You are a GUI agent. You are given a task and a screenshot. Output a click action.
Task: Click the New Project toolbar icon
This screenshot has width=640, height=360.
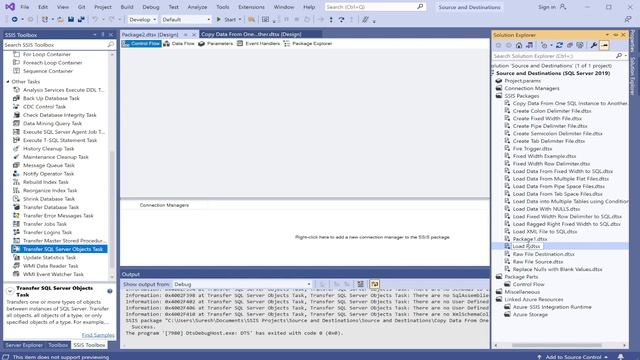coord(45,19)
